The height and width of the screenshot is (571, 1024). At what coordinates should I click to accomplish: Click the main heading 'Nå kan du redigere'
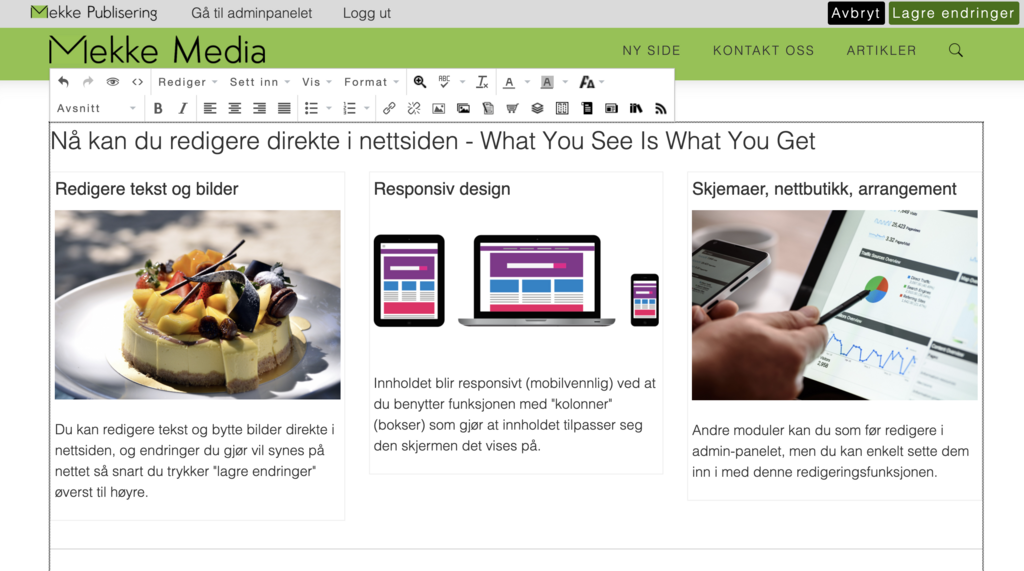click(432, 141)
